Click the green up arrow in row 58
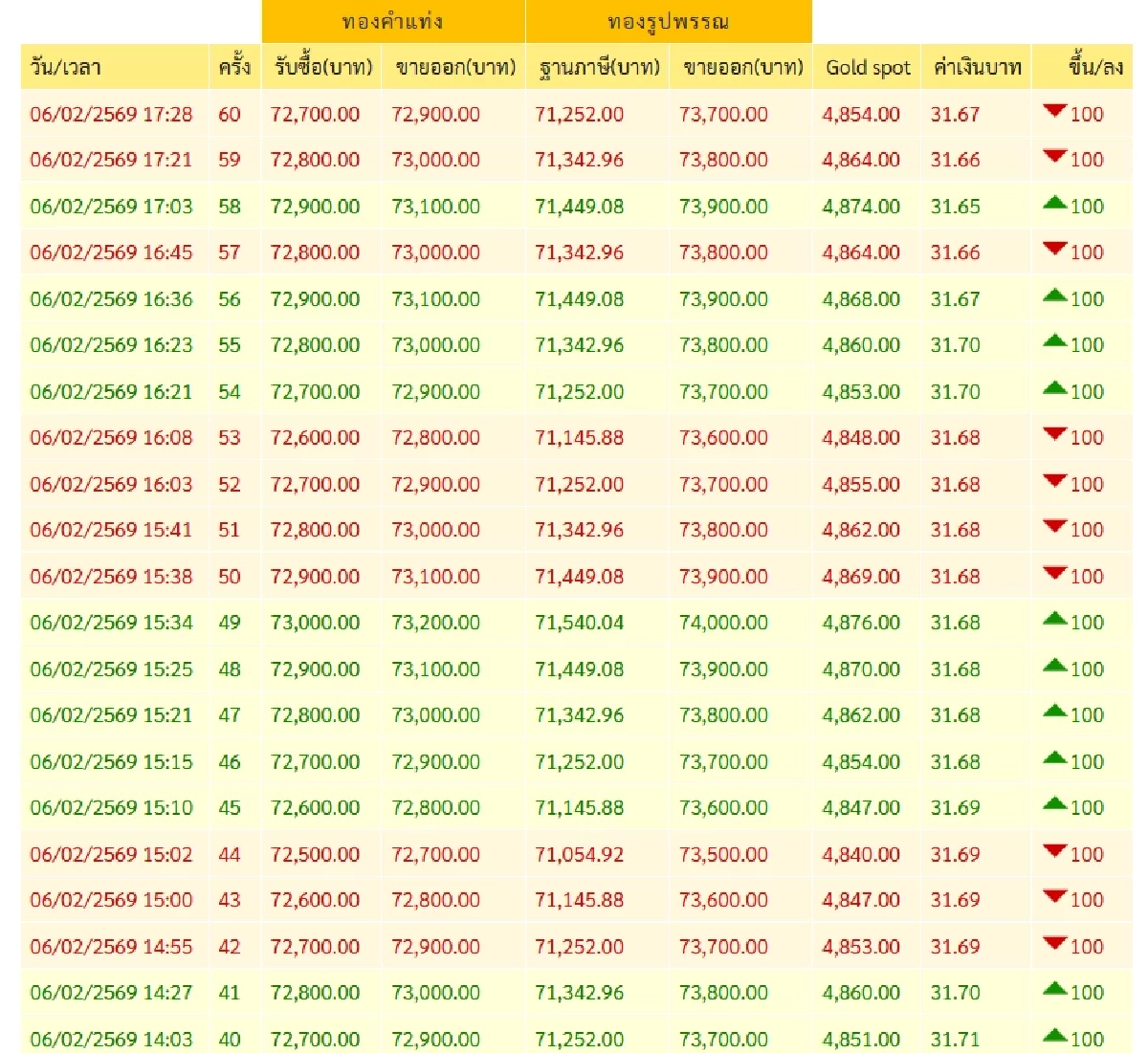Viewport: 1148px width, 1053px height. click(x=1054, y=204)
